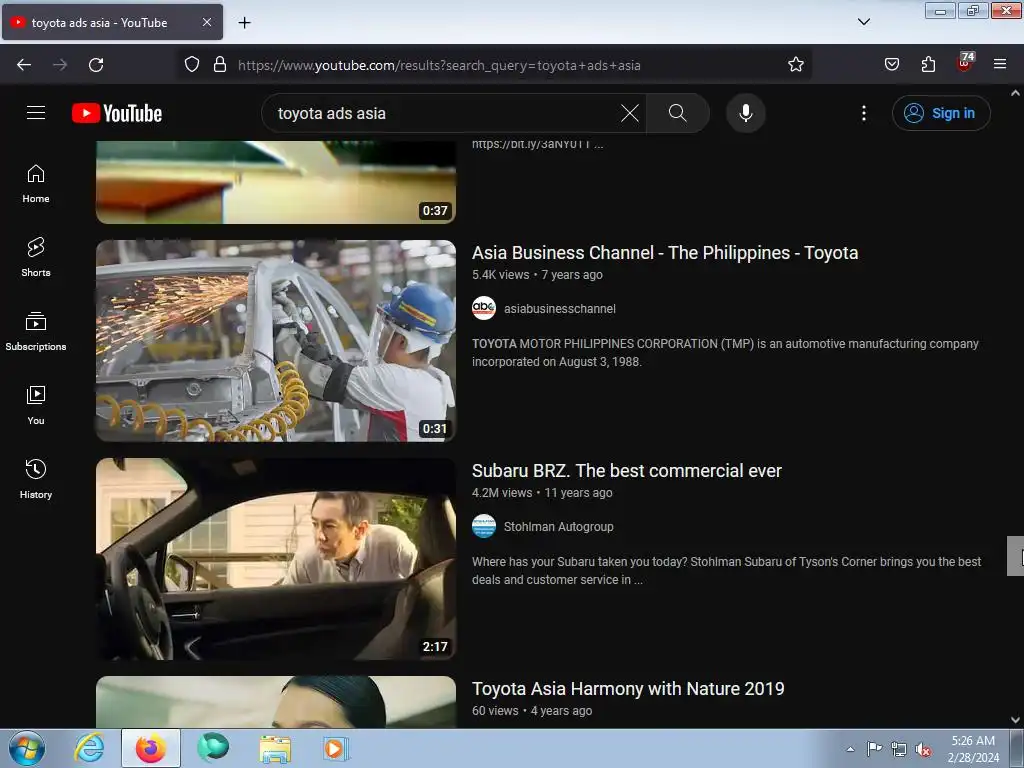The height and width of the screenshot is (768, 1024).
Task: Open a new browser tab
Action: pos(244,23)
